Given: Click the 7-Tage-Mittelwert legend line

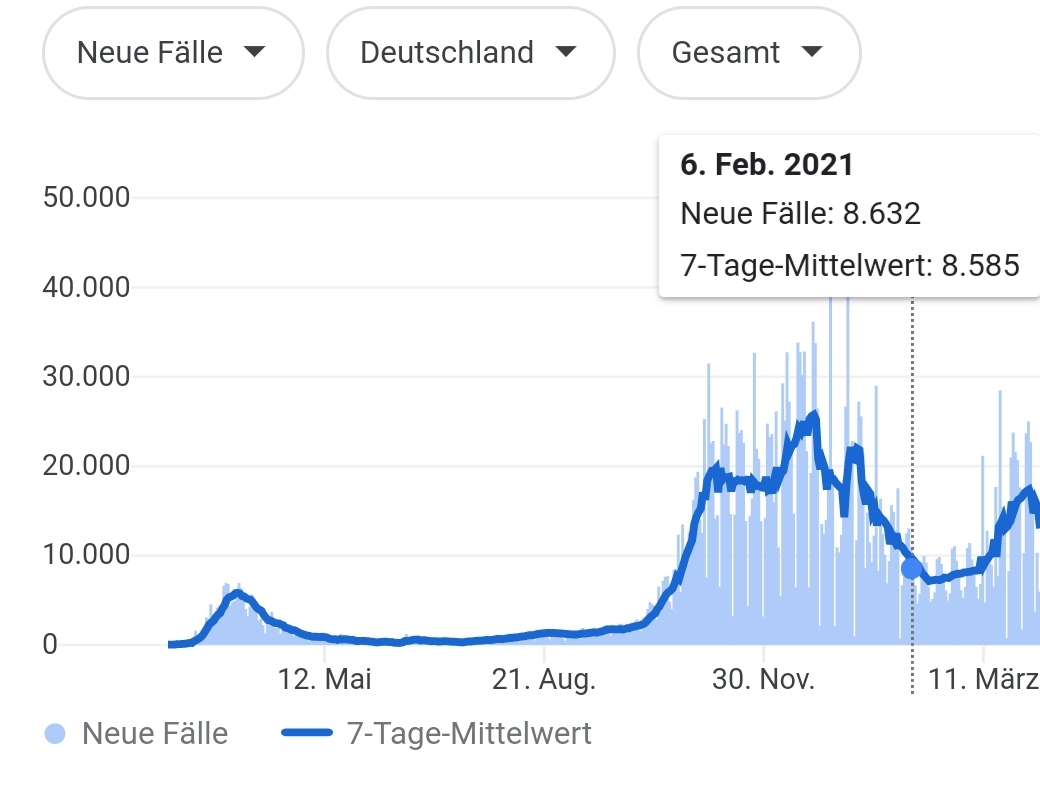Looking at the screenshot, I should (307, 734).
